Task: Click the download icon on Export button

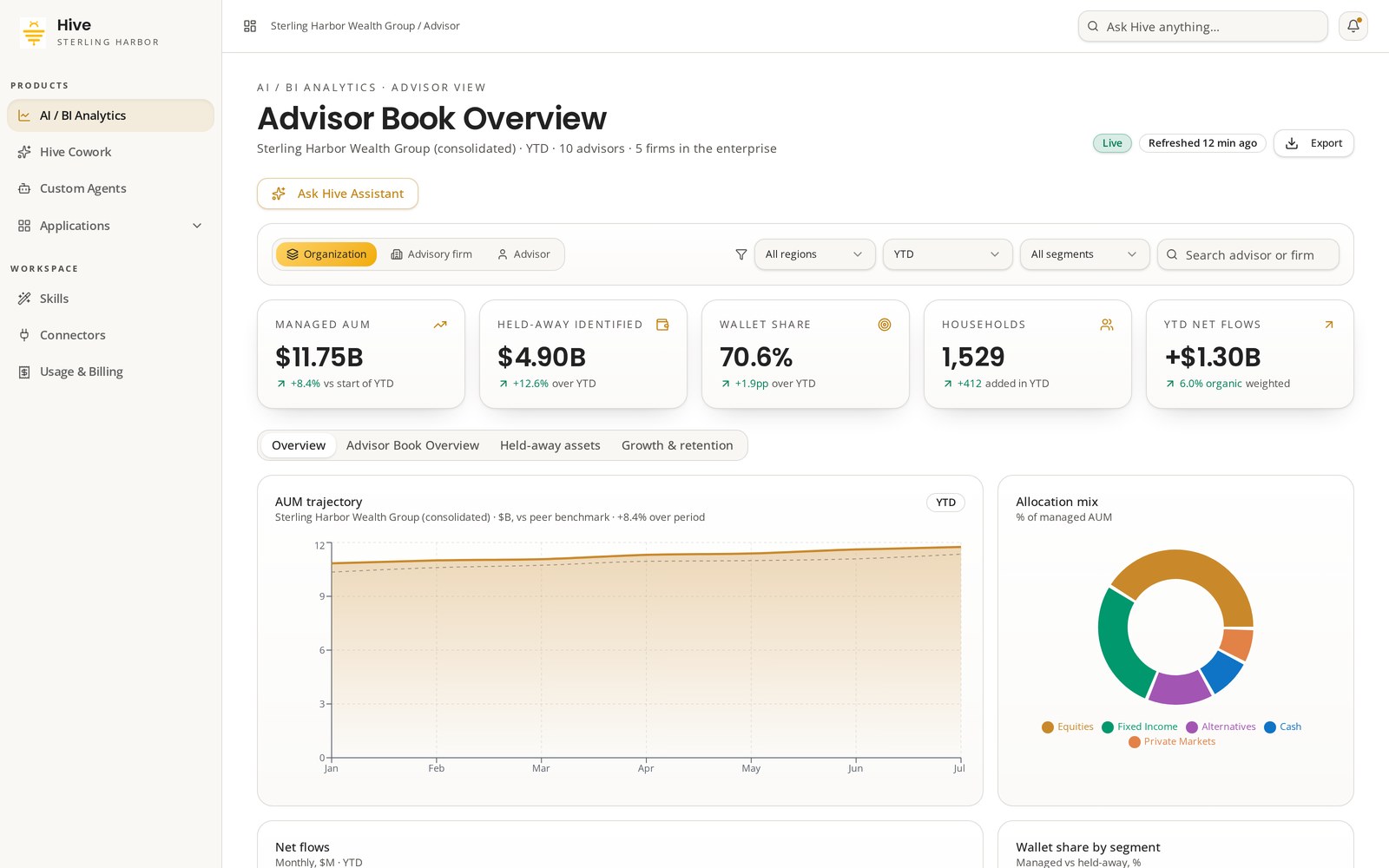Action: 1292,143
